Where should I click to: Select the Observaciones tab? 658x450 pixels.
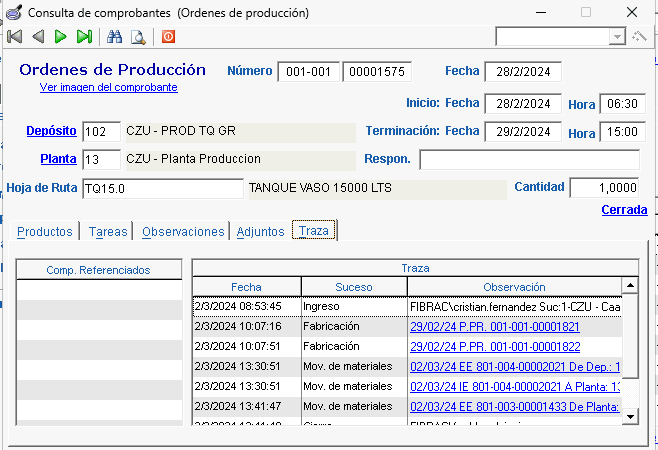click(183, 231)
